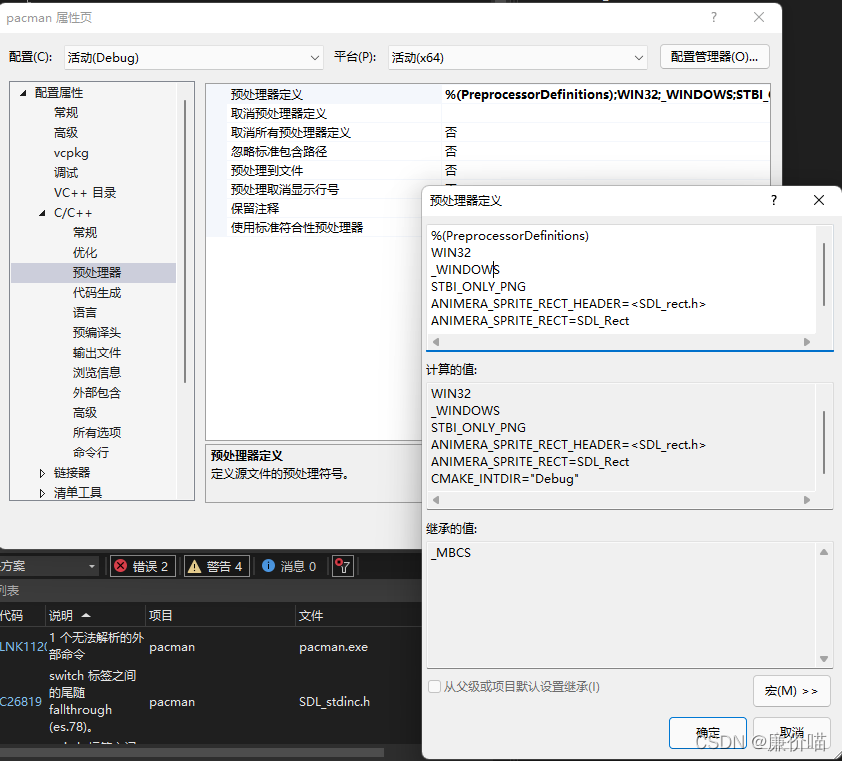
Task: Toggle the filter funnel icon in error list
Action: pos(343,566)
